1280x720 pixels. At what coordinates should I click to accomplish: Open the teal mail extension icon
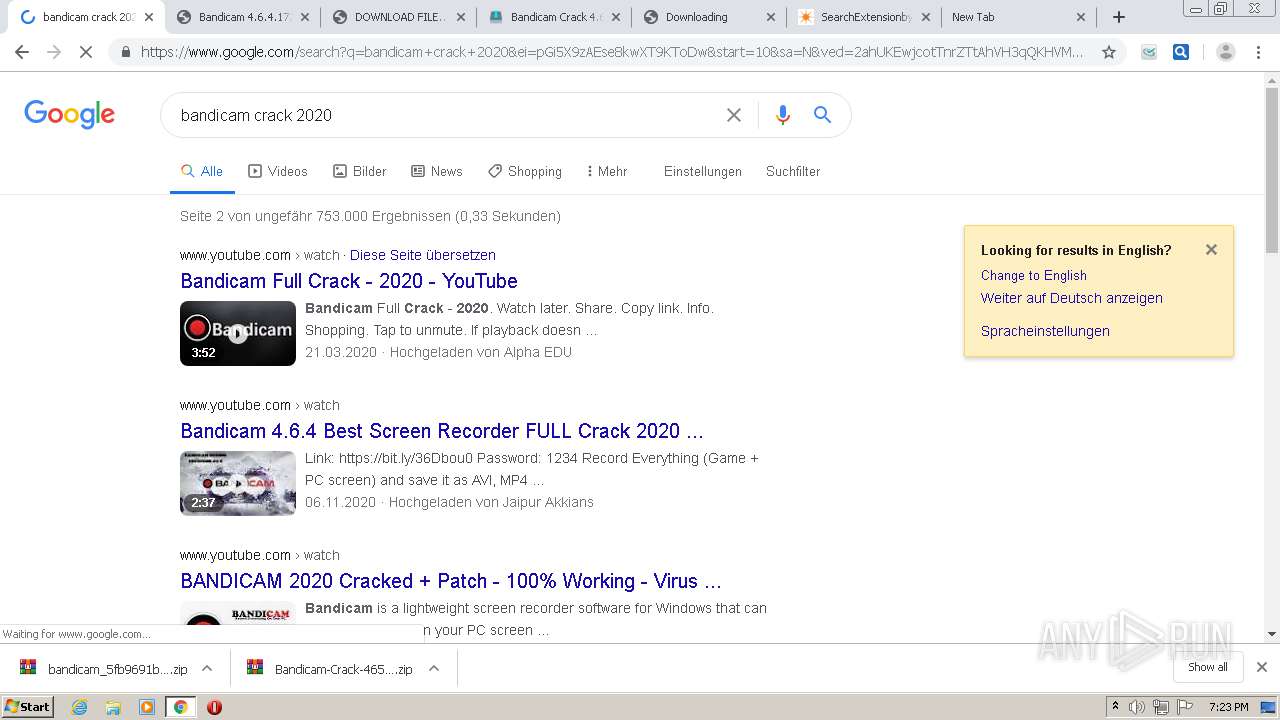click(x=1149, y=52)
